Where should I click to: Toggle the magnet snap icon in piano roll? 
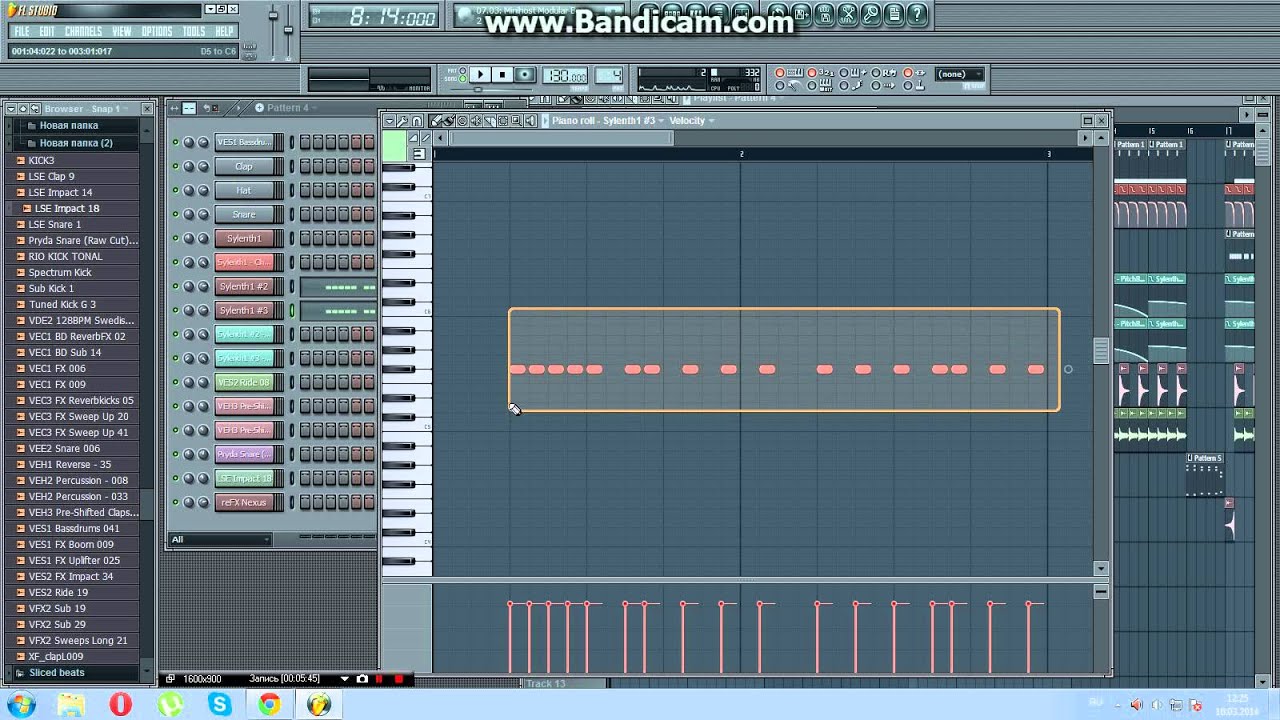(x=417, y=121)
